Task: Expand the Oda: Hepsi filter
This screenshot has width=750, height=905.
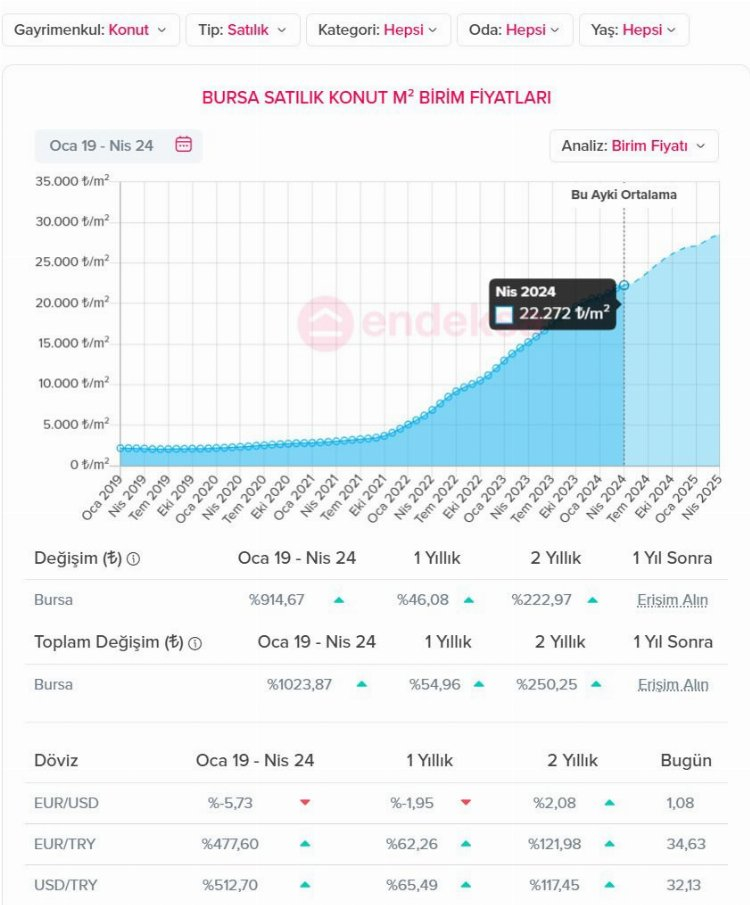Action: pos(515,30)
